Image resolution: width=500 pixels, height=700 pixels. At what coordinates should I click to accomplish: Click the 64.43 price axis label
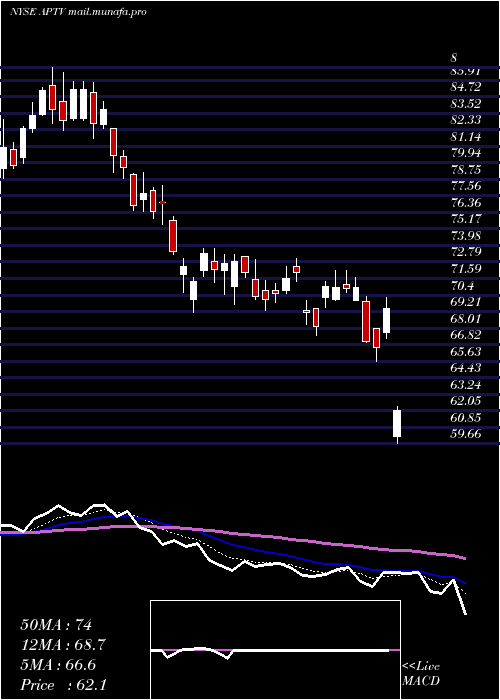(x=466, y=368)
